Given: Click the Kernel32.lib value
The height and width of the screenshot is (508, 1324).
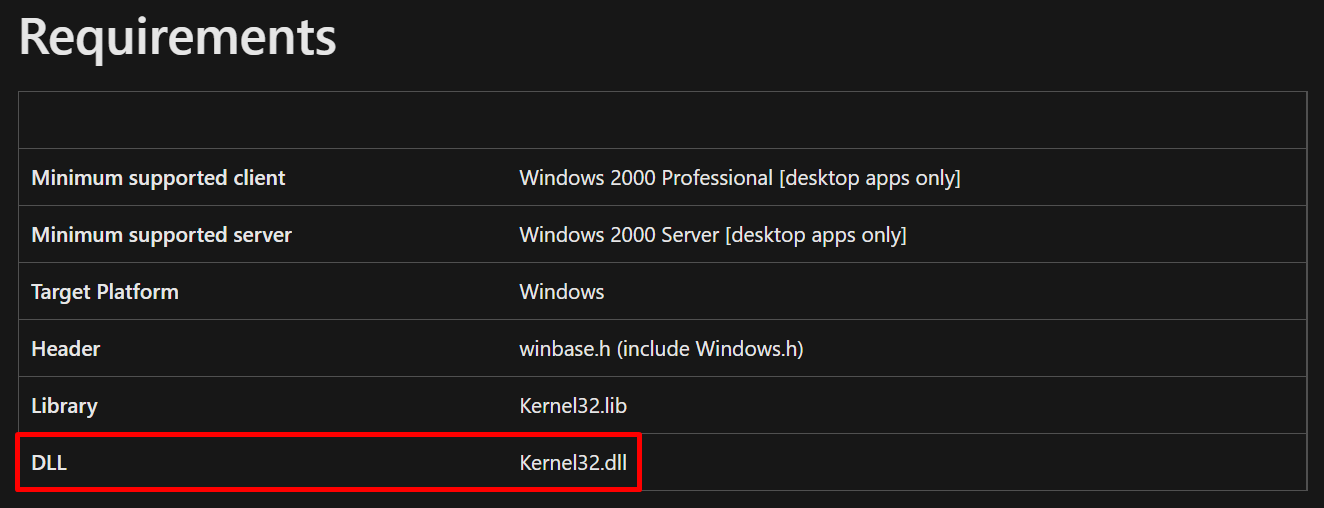Looking at the screenshot, I should (573, 406).
